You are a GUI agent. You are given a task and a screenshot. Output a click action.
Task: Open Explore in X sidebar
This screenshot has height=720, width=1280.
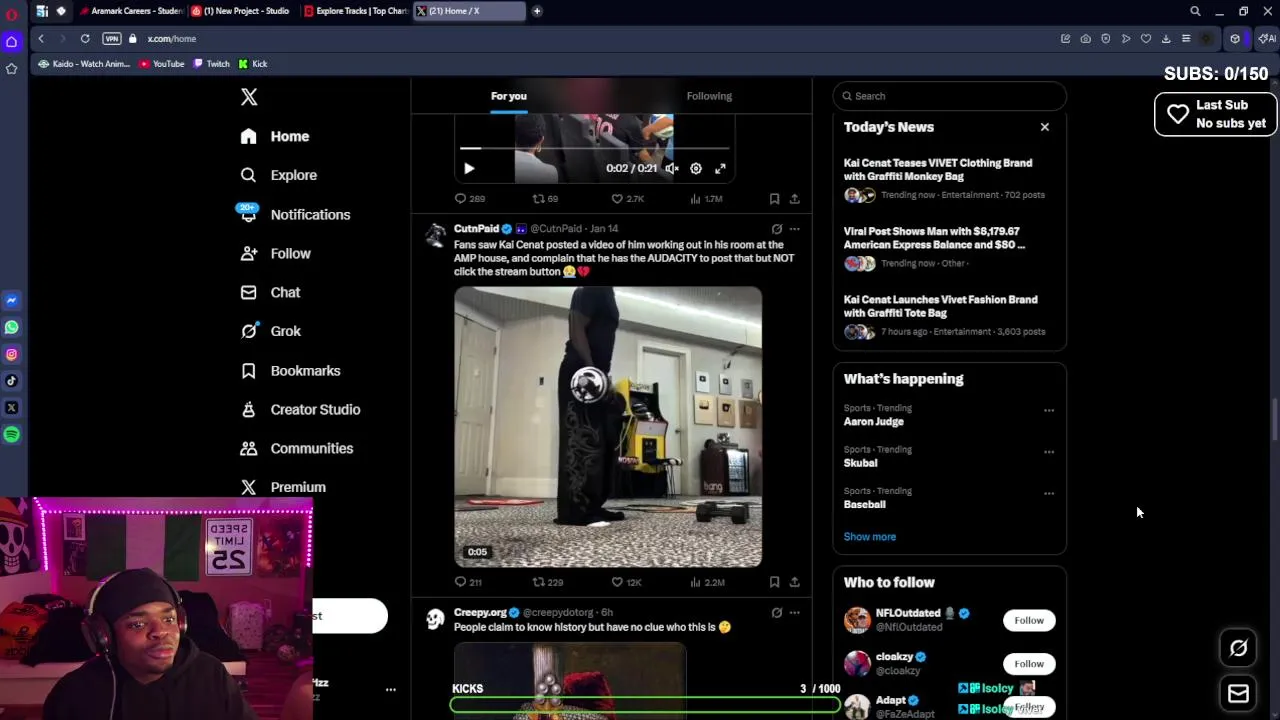pyautogui.click(x=279, y=175)
